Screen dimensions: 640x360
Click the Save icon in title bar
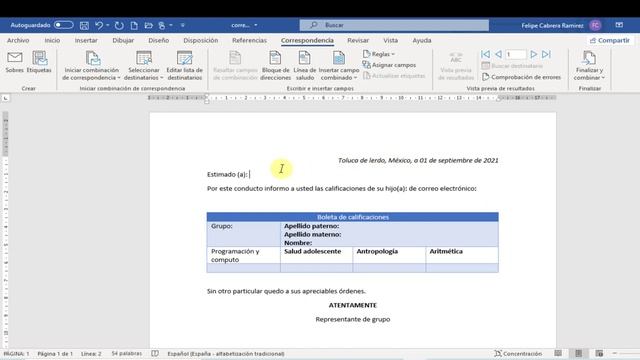(x=84, y=25)
